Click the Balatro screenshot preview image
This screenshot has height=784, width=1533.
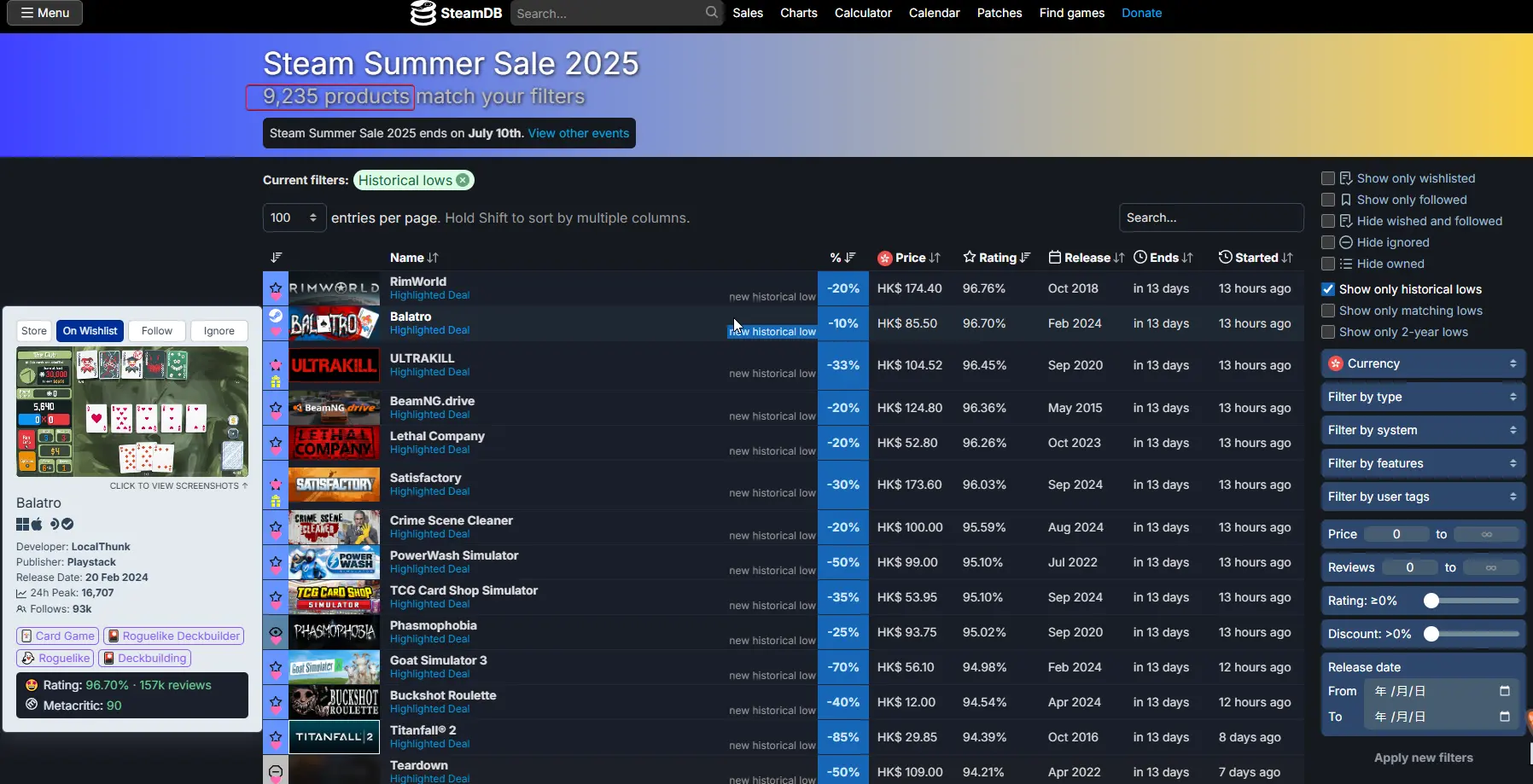[132, 411]
